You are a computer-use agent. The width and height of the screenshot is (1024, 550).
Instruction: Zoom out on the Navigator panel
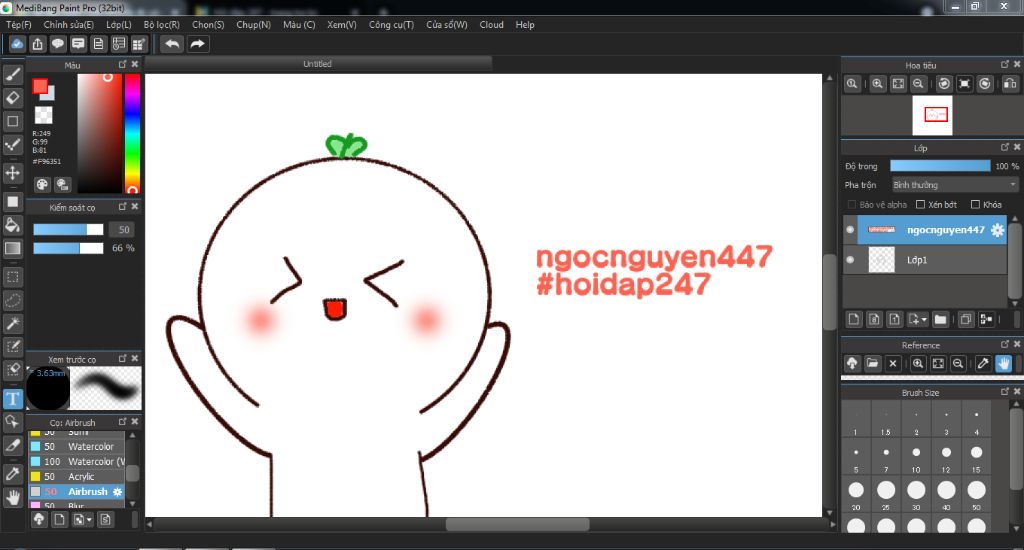point(918,84)
